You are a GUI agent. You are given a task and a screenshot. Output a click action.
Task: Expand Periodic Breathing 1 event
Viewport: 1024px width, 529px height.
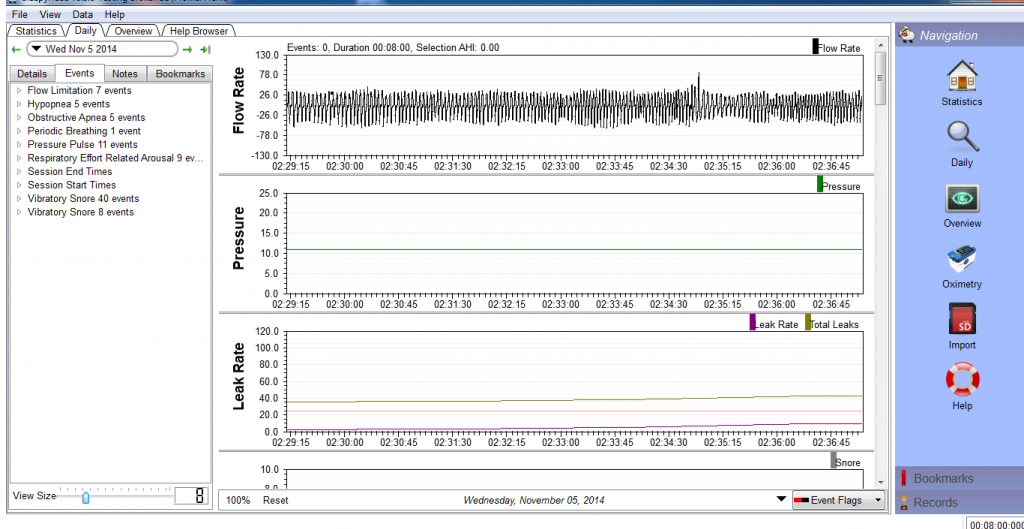(19, 131)
